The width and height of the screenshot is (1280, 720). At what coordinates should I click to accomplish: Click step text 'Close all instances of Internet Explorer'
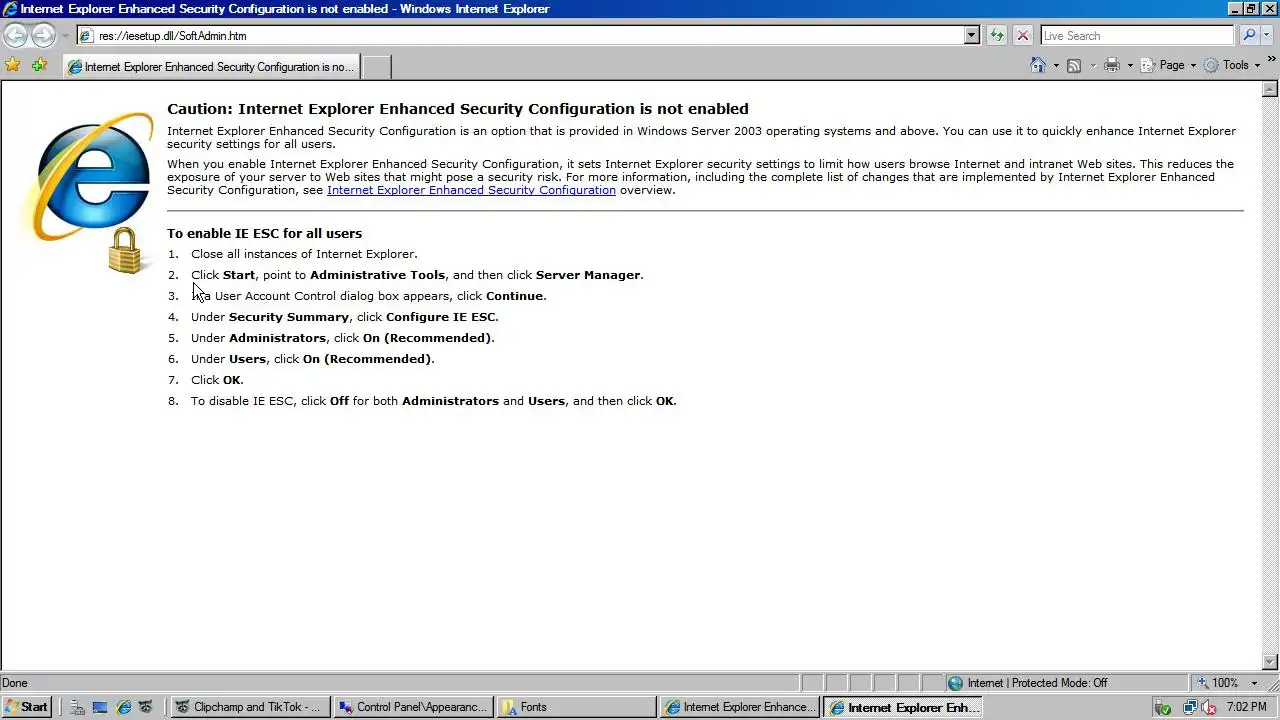click(304, 254)
